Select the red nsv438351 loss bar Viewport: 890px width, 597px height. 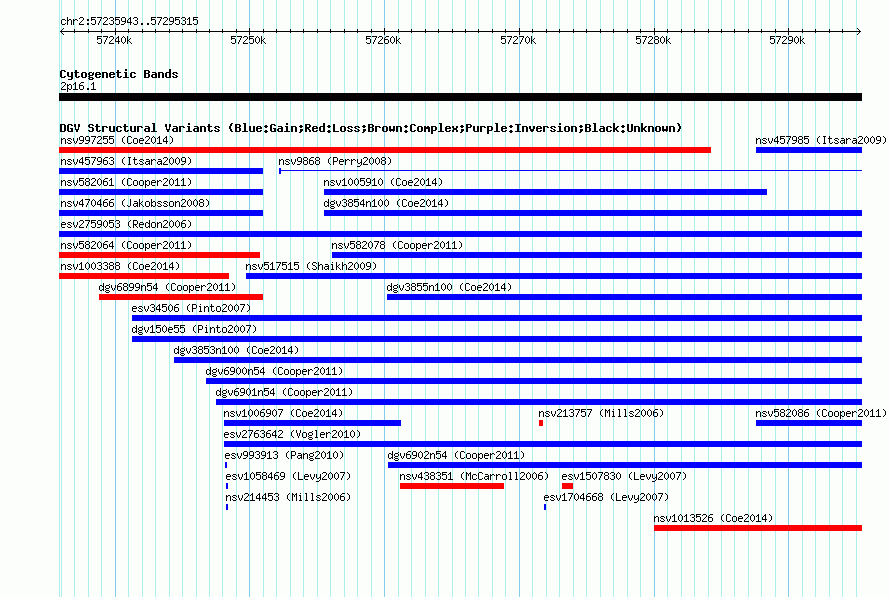[452, 486]
